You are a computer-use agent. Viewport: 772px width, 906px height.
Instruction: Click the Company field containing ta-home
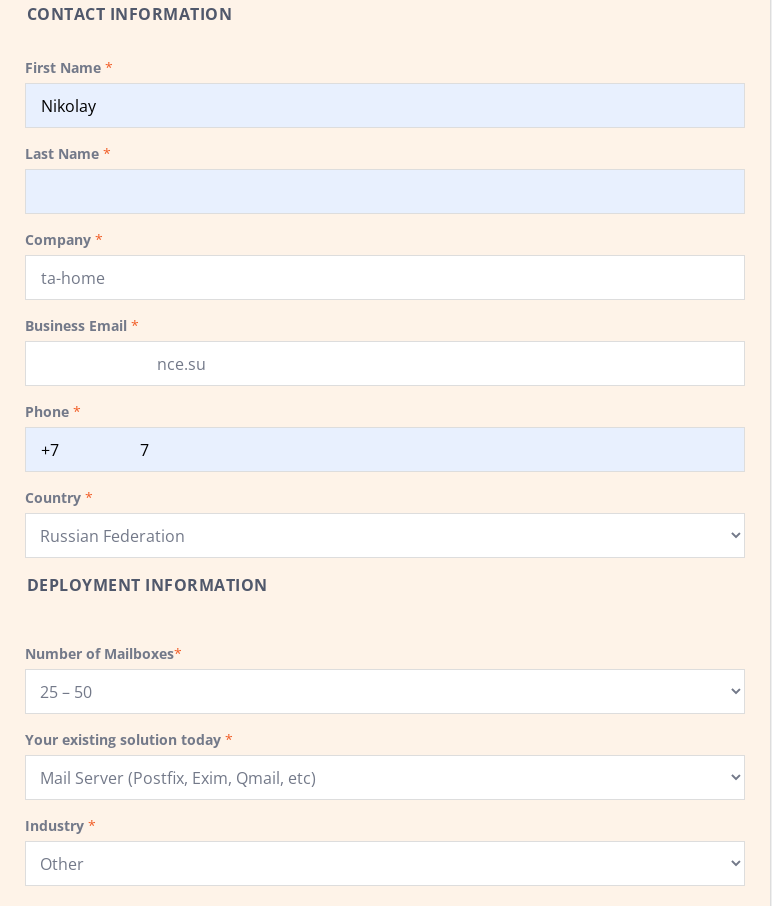[384, 278]
